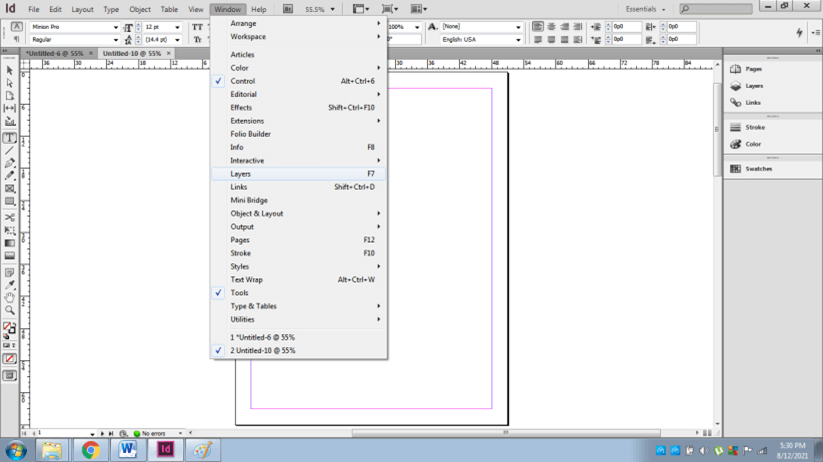Select the Hand tool
The image size is (823, 462).
9,298
